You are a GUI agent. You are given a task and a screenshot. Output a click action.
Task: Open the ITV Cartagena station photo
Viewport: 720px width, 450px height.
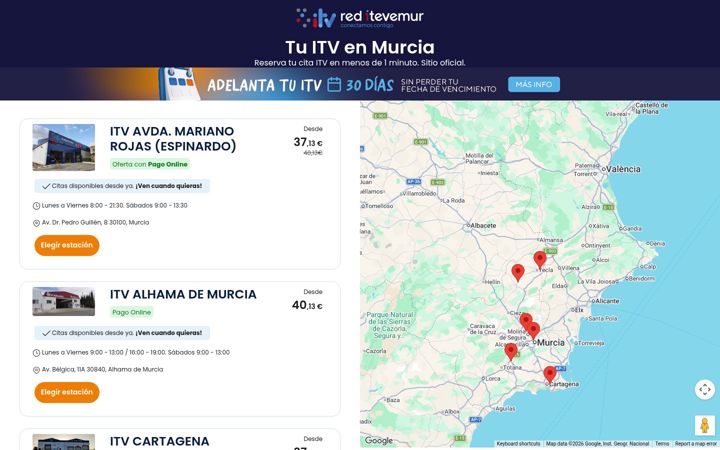(63, 442)
